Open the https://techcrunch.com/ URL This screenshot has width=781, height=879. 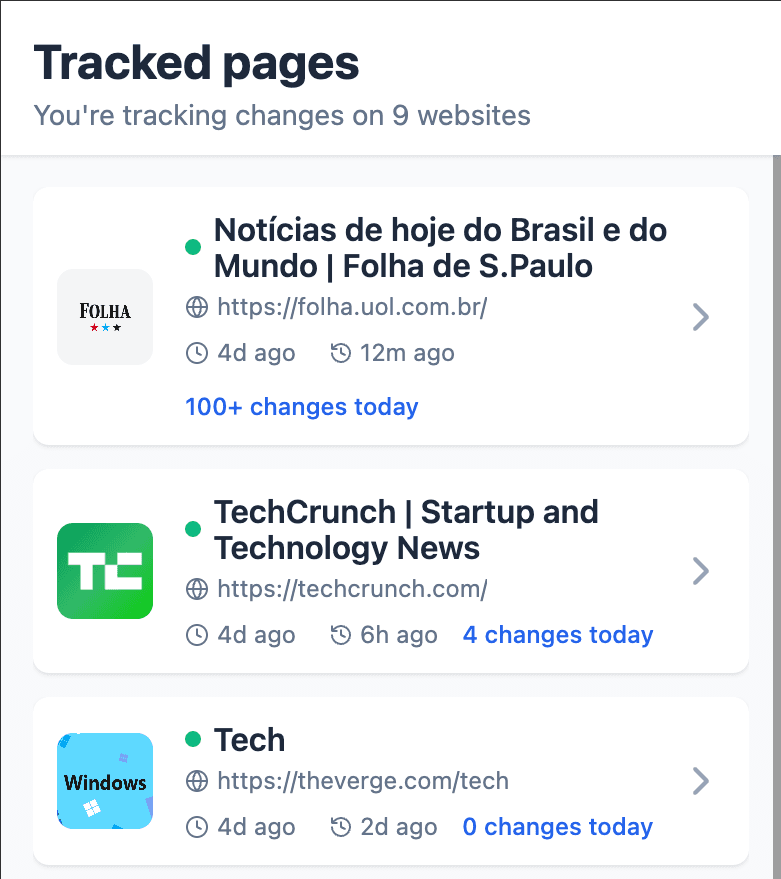pos(352,589)
